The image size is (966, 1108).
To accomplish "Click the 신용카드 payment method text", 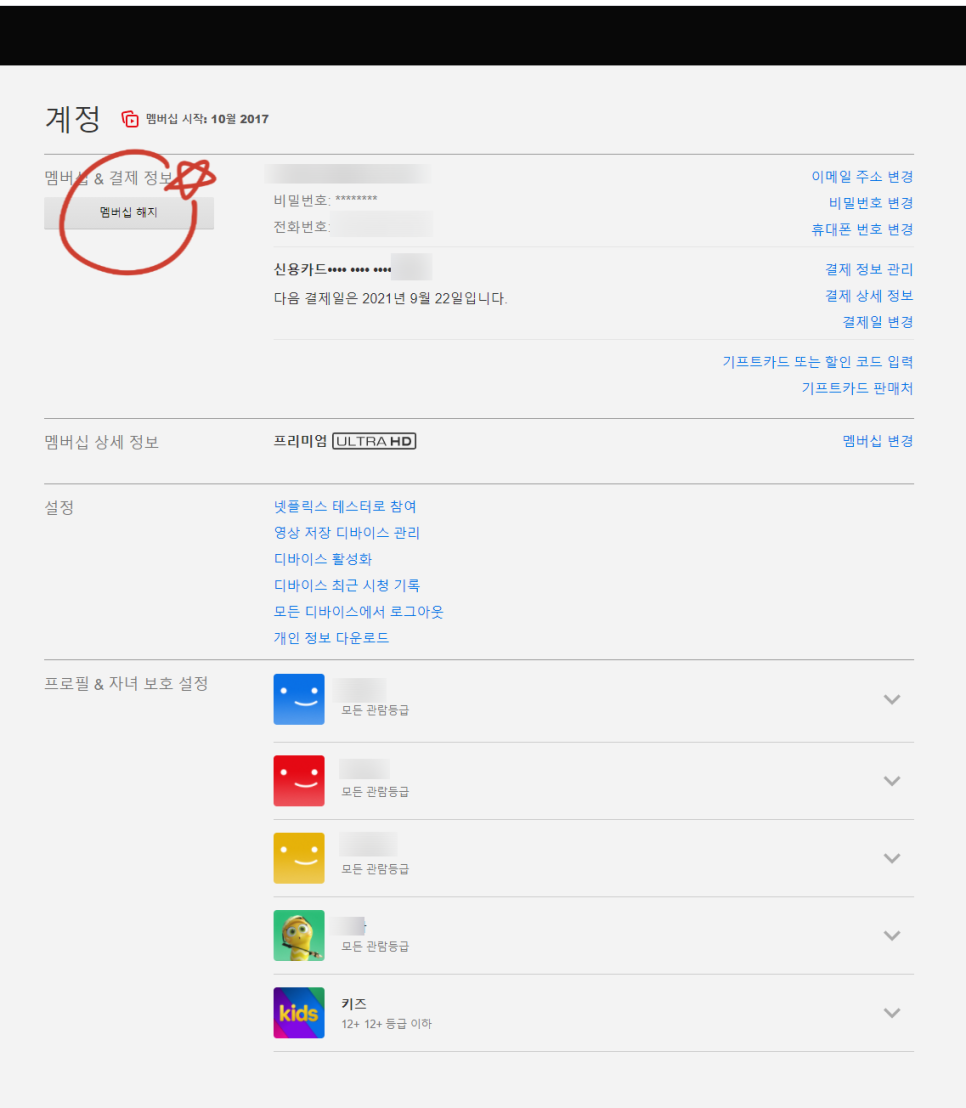I will [x=332, y=269].
